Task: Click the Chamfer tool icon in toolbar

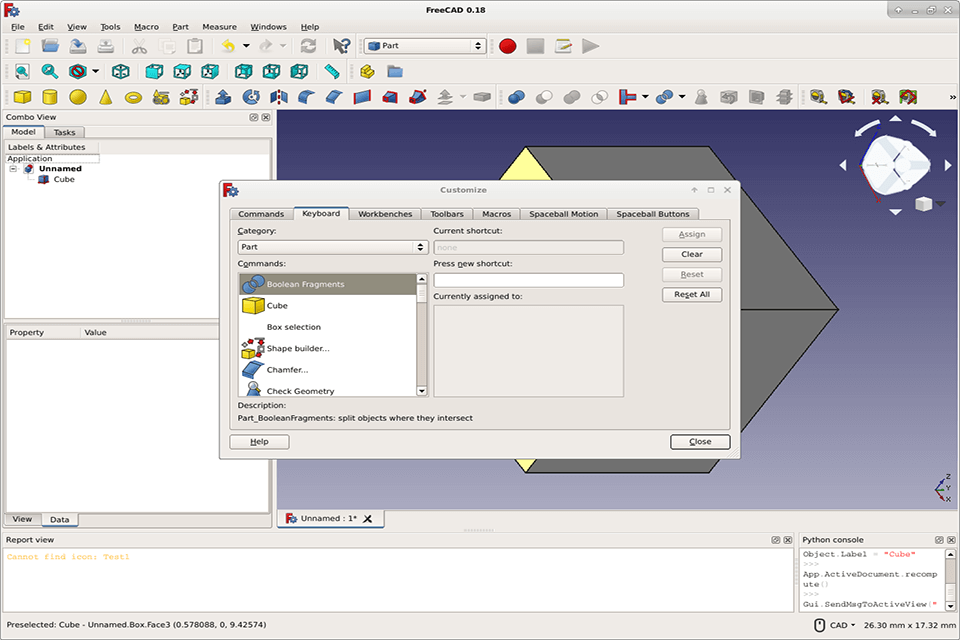Action: [334, 97]
